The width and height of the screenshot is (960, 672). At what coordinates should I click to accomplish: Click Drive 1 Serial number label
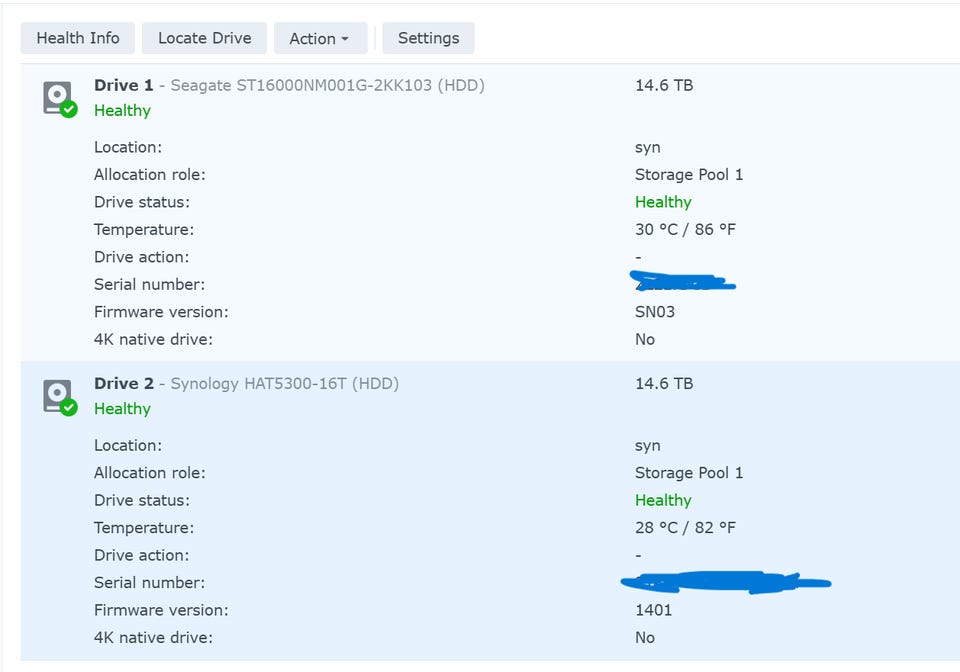pyautogui.click(x=149, y=285)
